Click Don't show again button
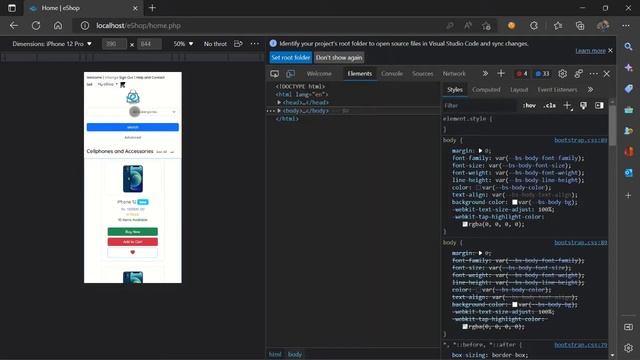Viewport: 640px width, 360px height. tap(339, 58)
